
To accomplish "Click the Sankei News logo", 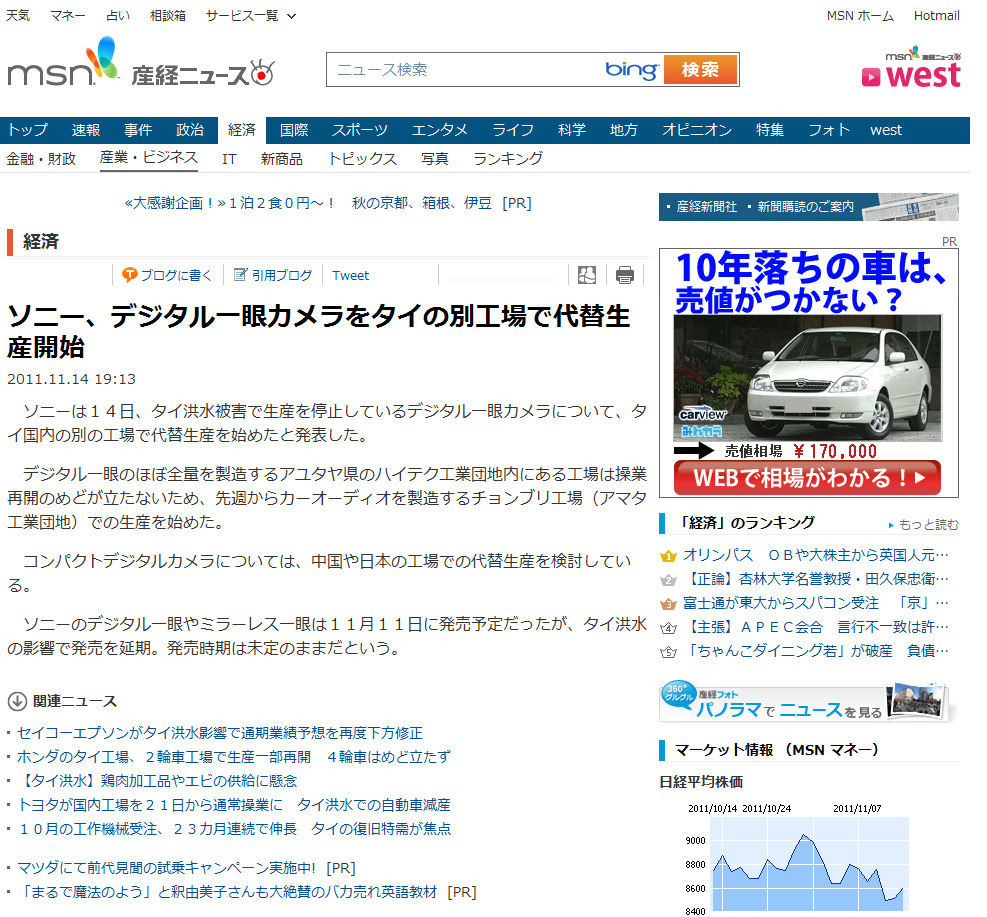I will [x=203, y=74].
